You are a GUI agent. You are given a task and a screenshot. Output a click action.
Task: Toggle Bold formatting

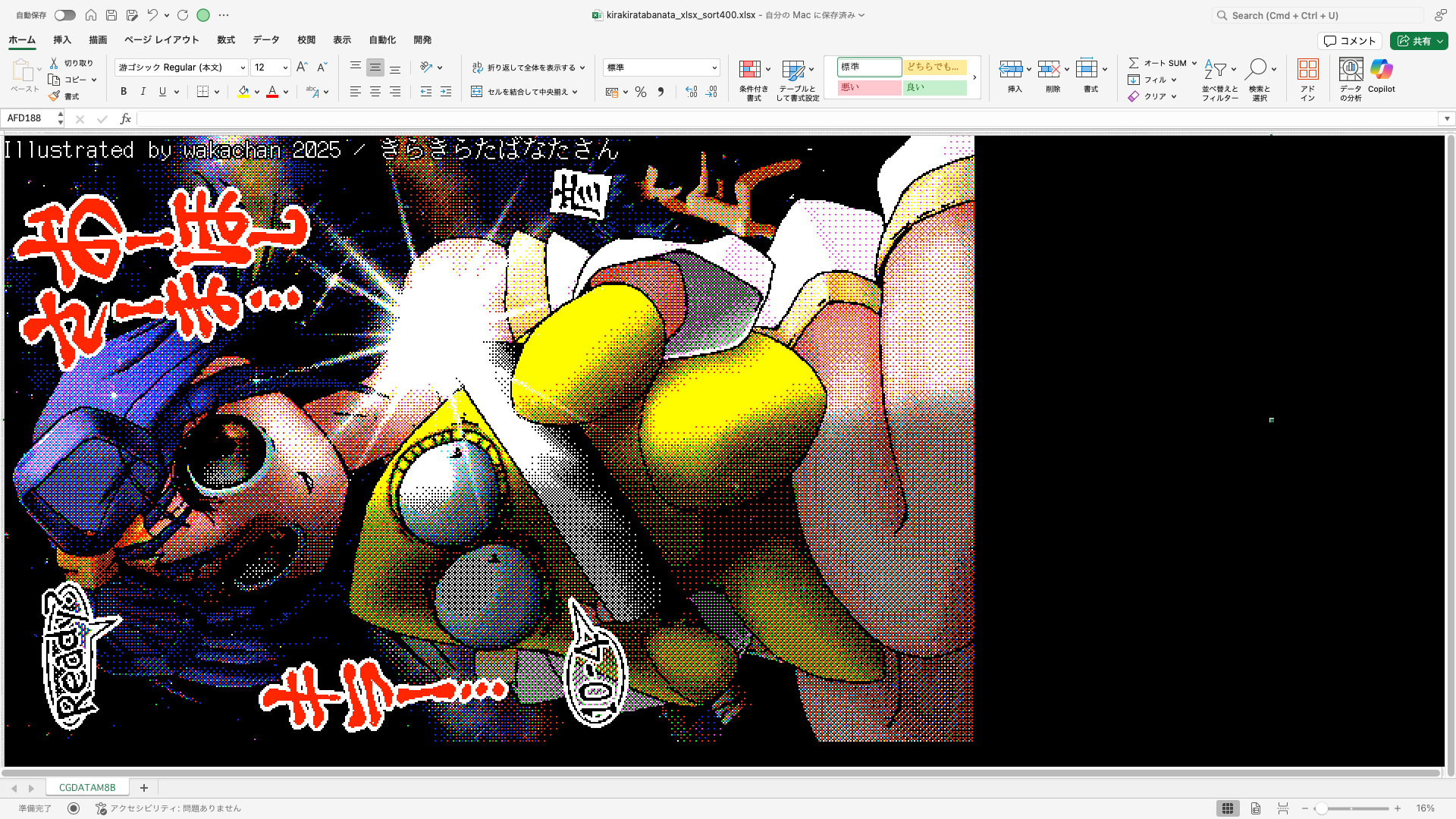coord(124,92)
